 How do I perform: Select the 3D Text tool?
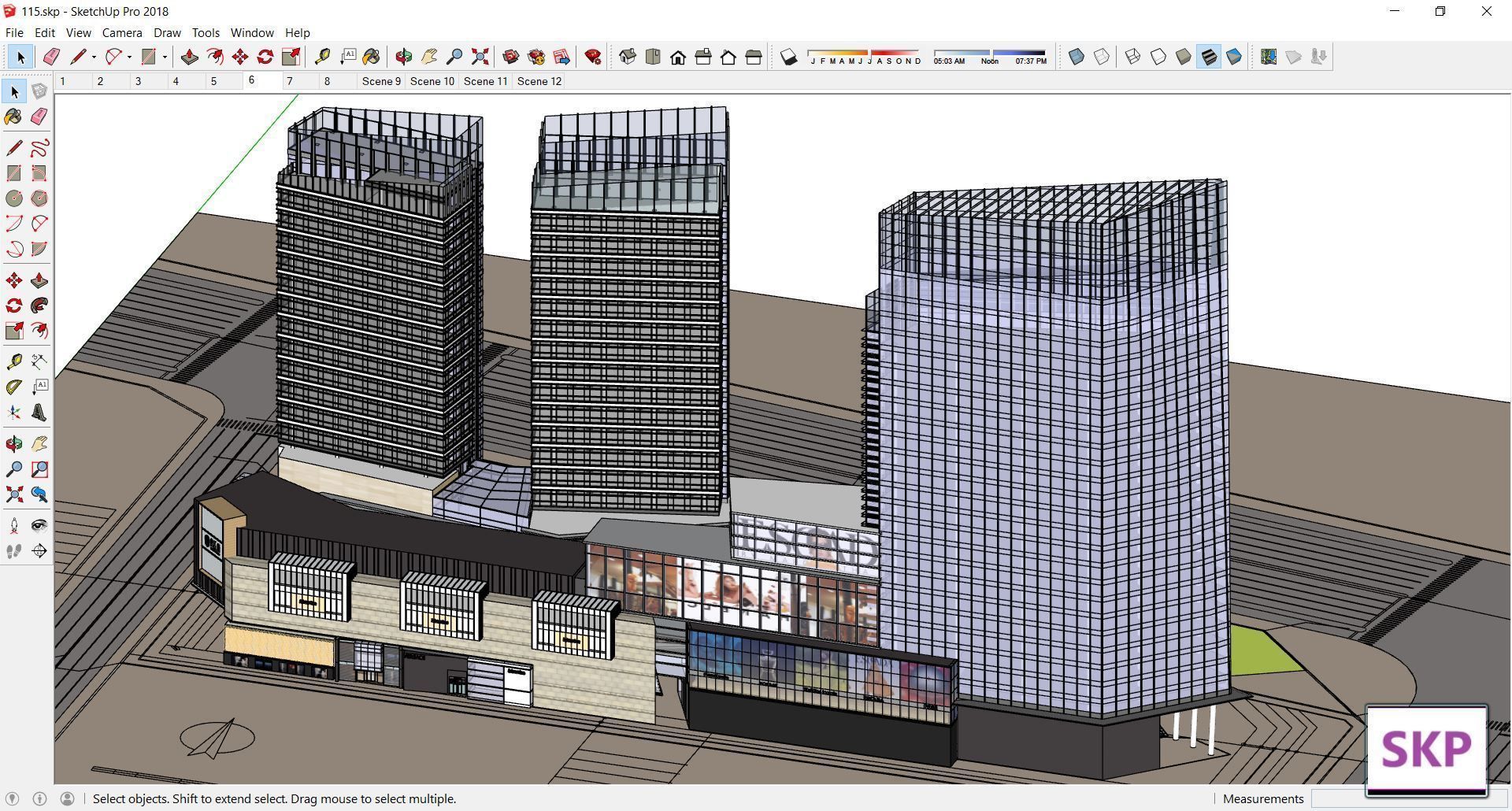[x=39, y=413]
